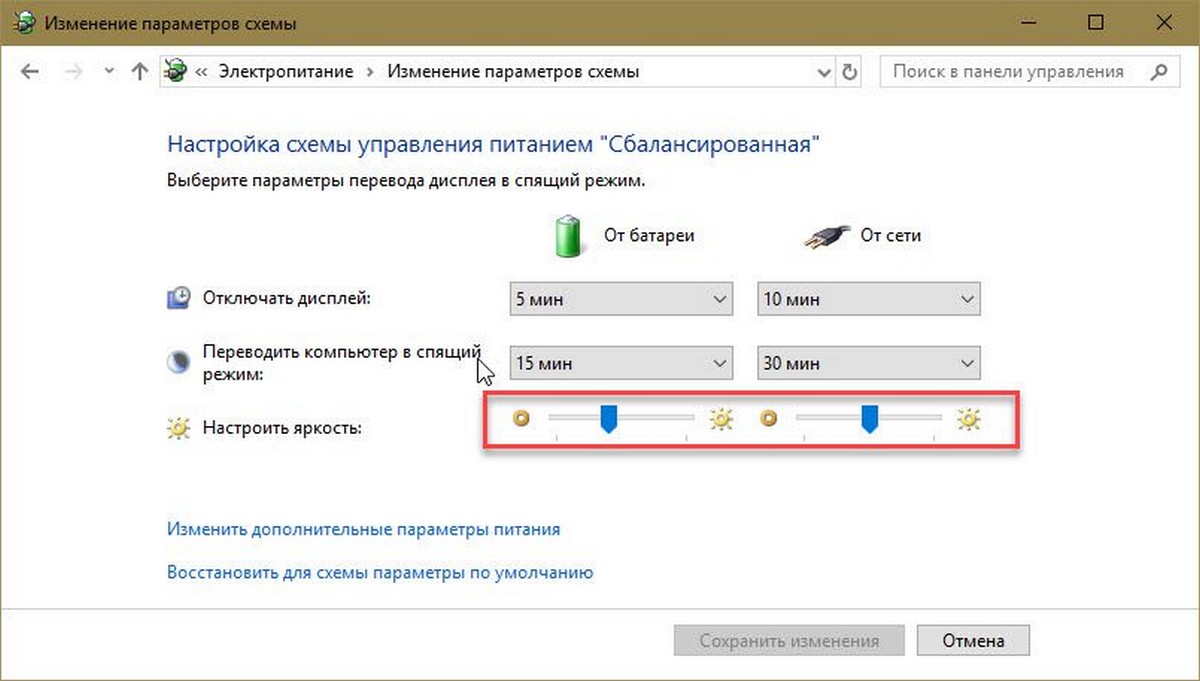Click the 'Сохранить изменения' button
The width and height of the screenshot is (1200, 681).
pos(789,641)
